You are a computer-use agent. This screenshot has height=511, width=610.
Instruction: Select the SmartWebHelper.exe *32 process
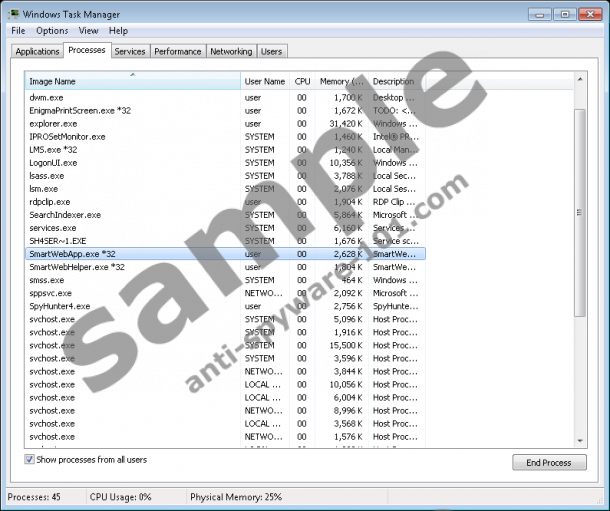77,267
